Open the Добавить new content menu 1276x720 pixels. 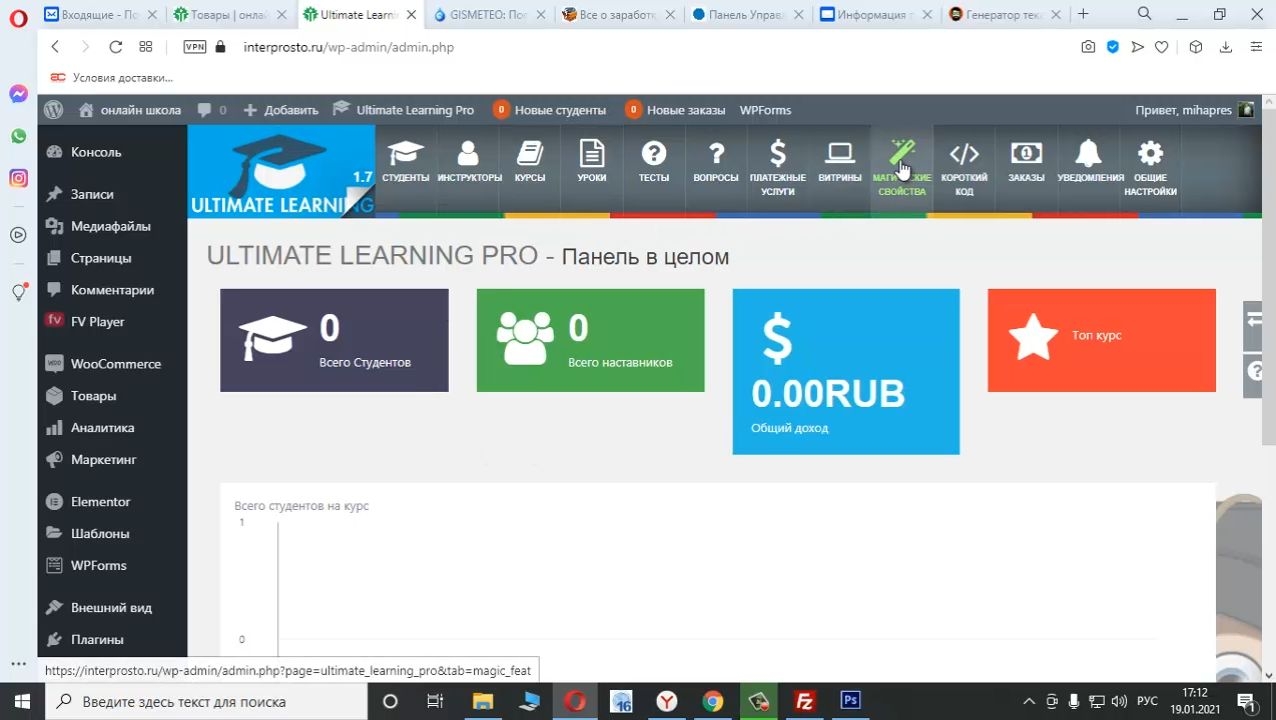tap(280, 110)
